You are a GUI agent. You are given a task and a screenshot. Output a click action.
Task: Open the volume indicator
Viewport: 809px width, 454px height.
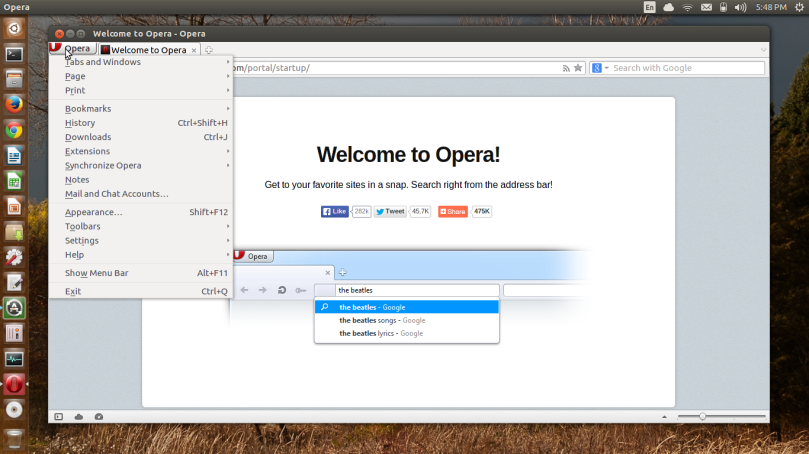click(x=740, y=7)
